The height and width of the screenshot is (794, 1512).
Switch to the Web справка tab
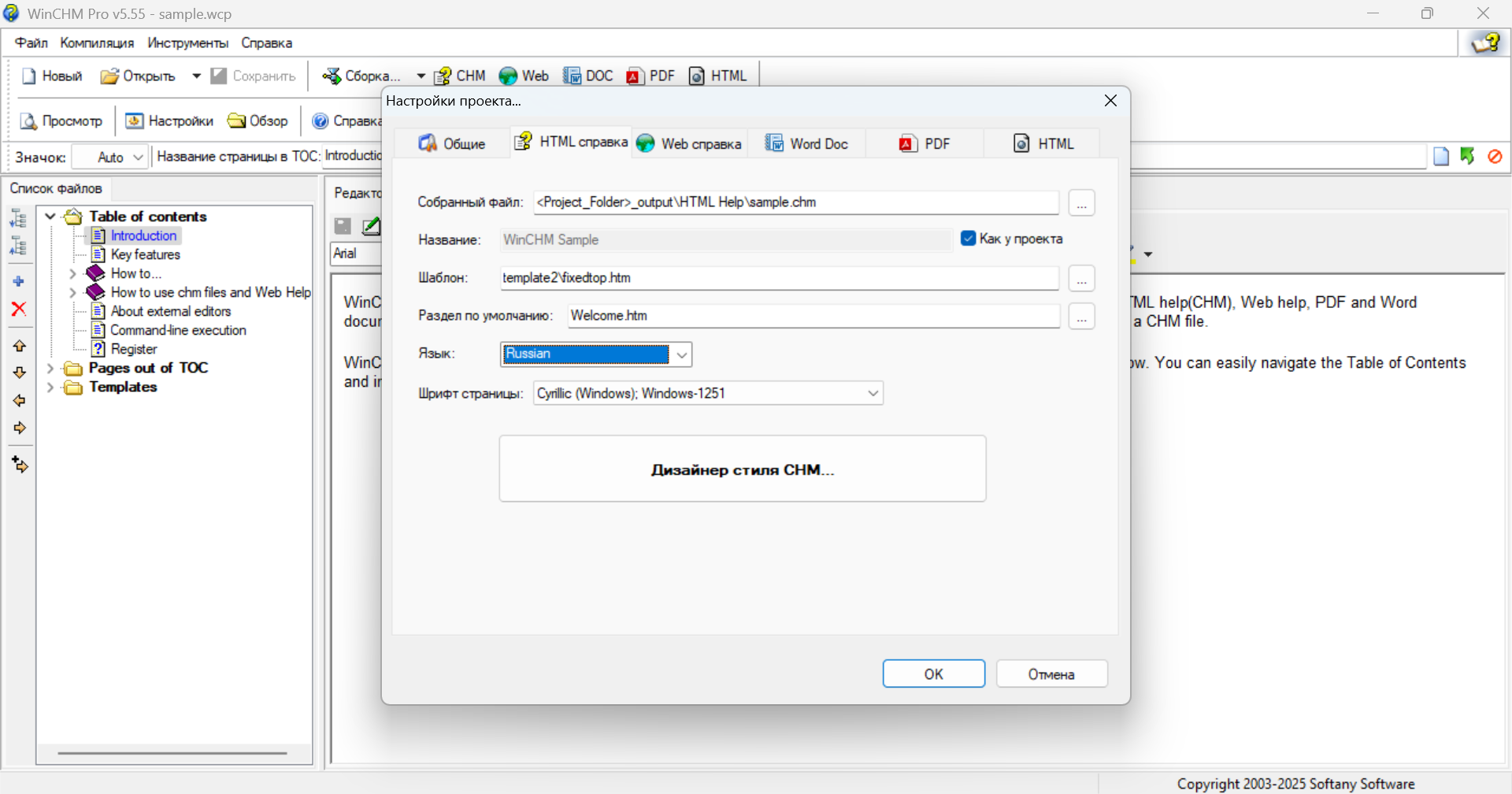coord(689,143)
